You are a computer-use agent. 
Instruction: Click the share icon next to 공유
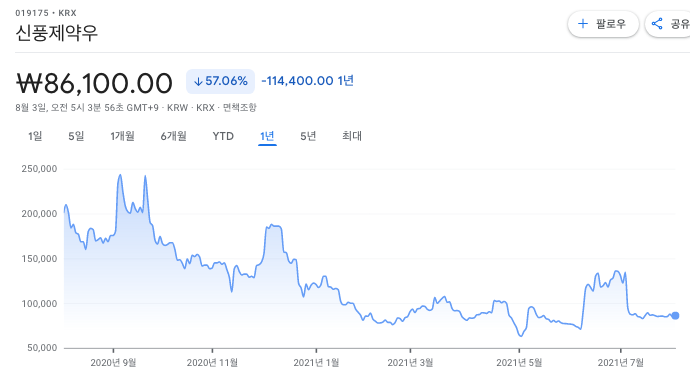coord(657,24)
